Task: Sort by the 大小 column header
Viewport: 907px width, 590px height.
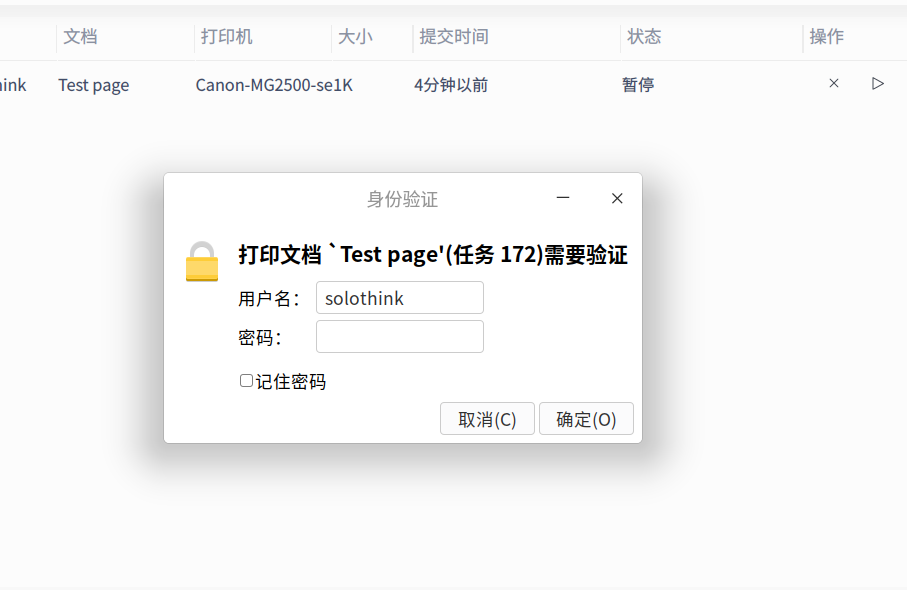Action: [x=355, y=37]
